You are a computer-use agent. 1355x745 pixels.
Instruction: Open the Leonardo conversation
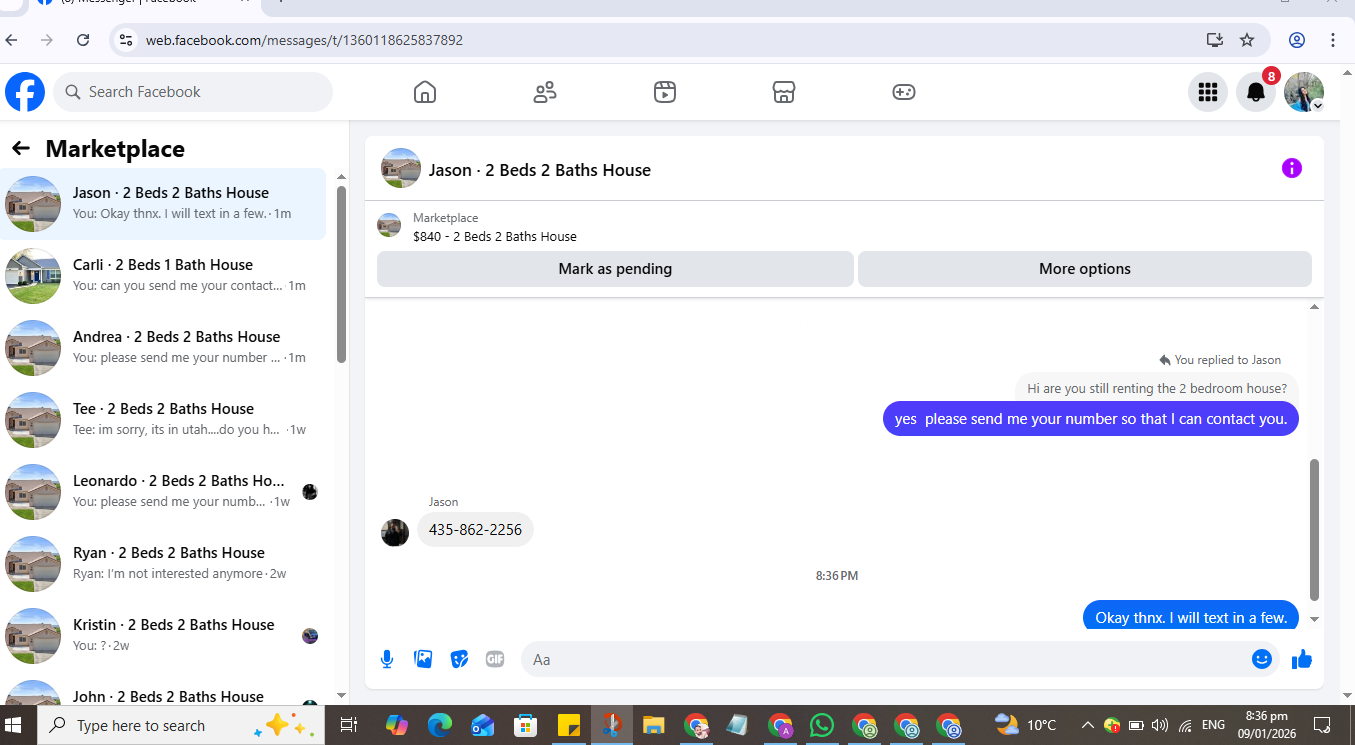coord(163,492)
